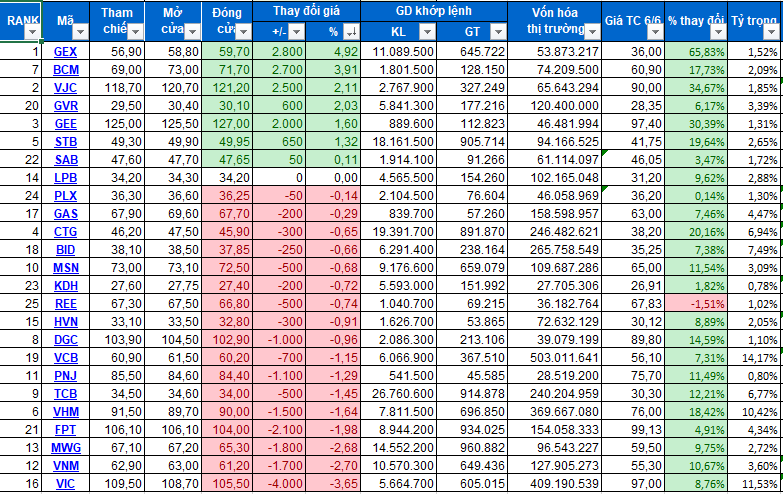
Task: Open the Tỷ trọng filter dropdown
Action: tap(771, 32)
